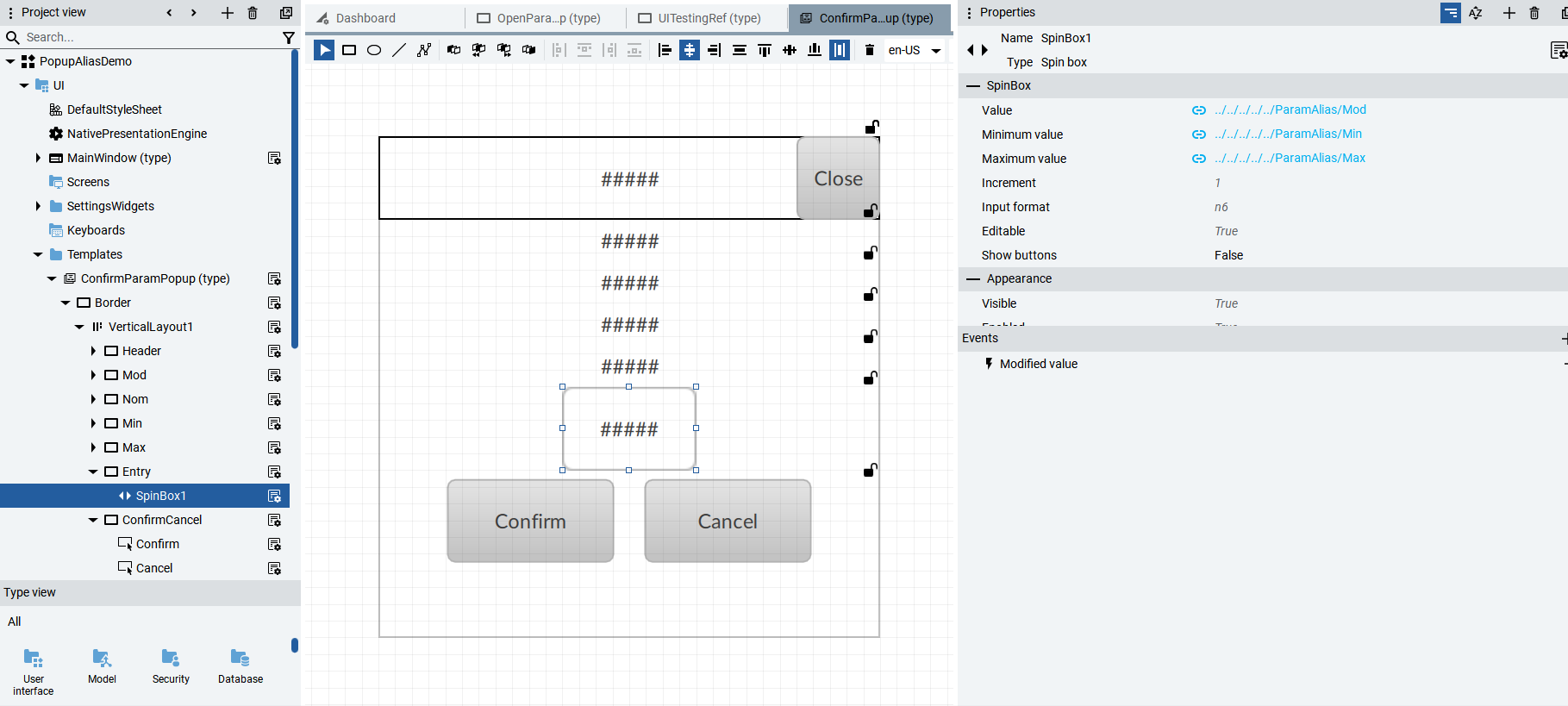Viewport: 1568px width, 706px height.
Task: Click the trash icon in Properties header
Action: (1534, 13)
